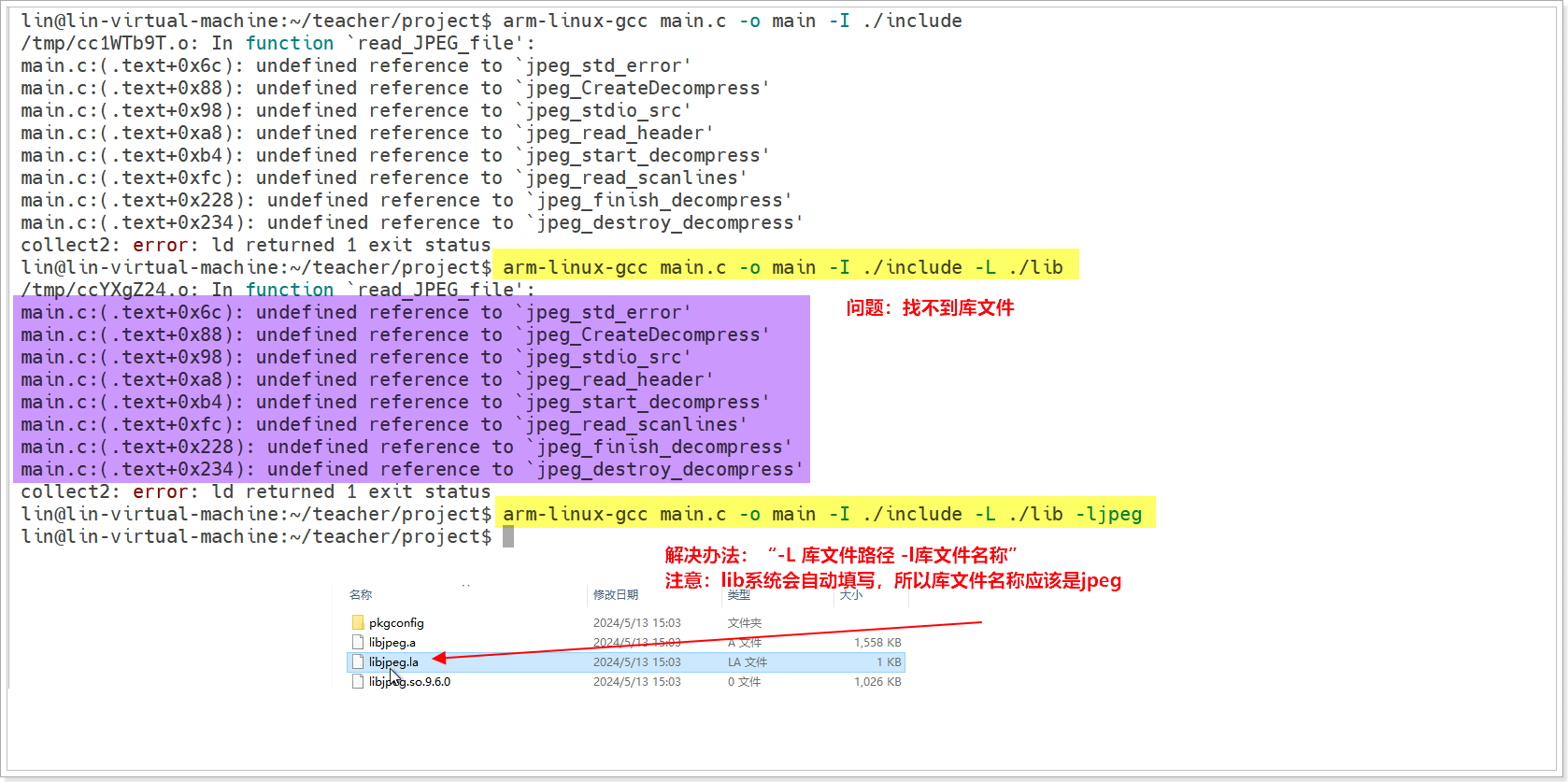Sort files by the 修改日期 column header
This screenshot has height=782, width=1568.
point(616,594)
